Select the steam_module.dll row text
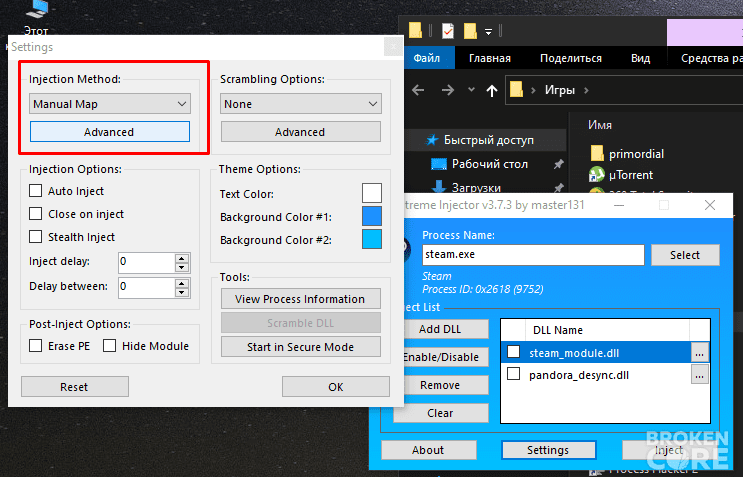This screenshot has height=477, width=743. tap(574, 353)
